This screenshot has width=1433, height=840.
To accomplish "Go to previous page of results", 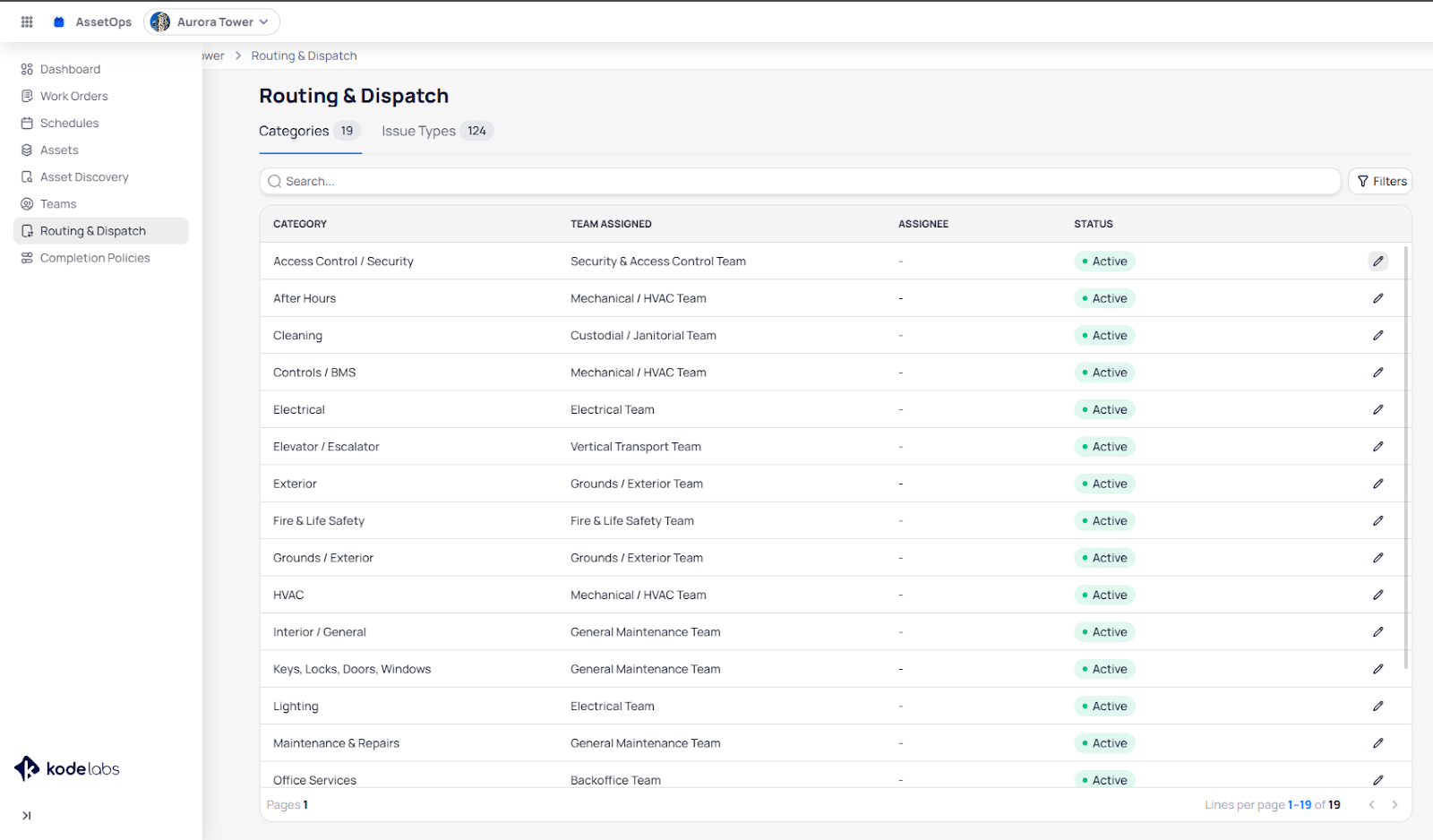I will point(1371,805).
